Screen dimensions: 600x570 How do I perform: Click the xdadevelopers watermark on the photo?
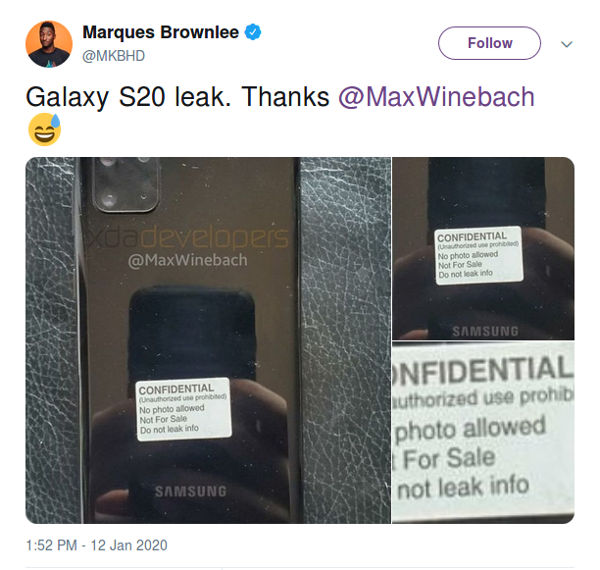click(x=188, y=237)
